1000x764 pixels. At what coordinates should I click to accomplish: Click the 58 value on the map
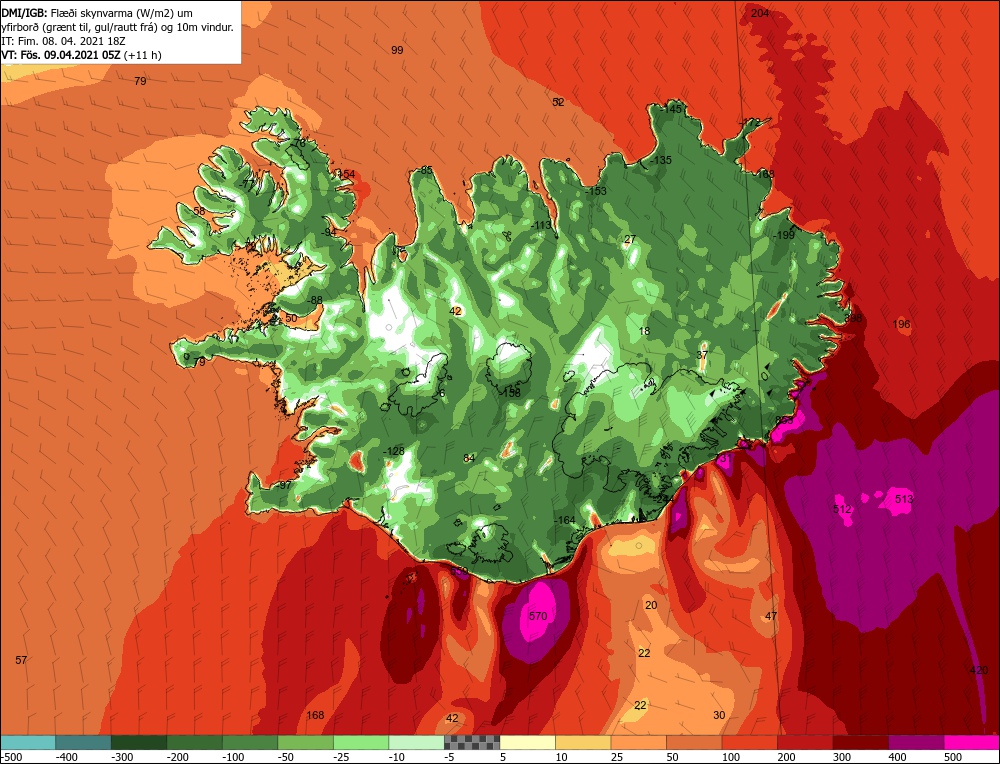[x=199, y=210]
